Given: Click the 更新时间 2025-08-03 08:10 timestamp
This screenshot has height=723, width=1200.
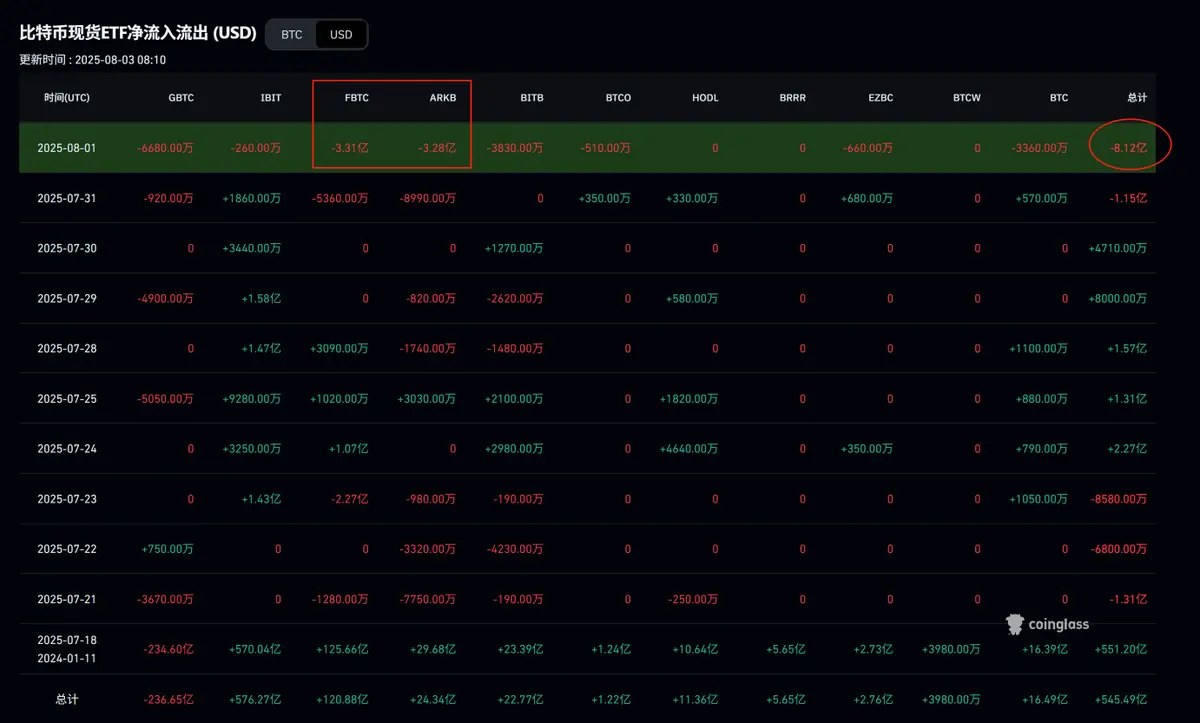Looking at the screenshot, I should [93, 60].
